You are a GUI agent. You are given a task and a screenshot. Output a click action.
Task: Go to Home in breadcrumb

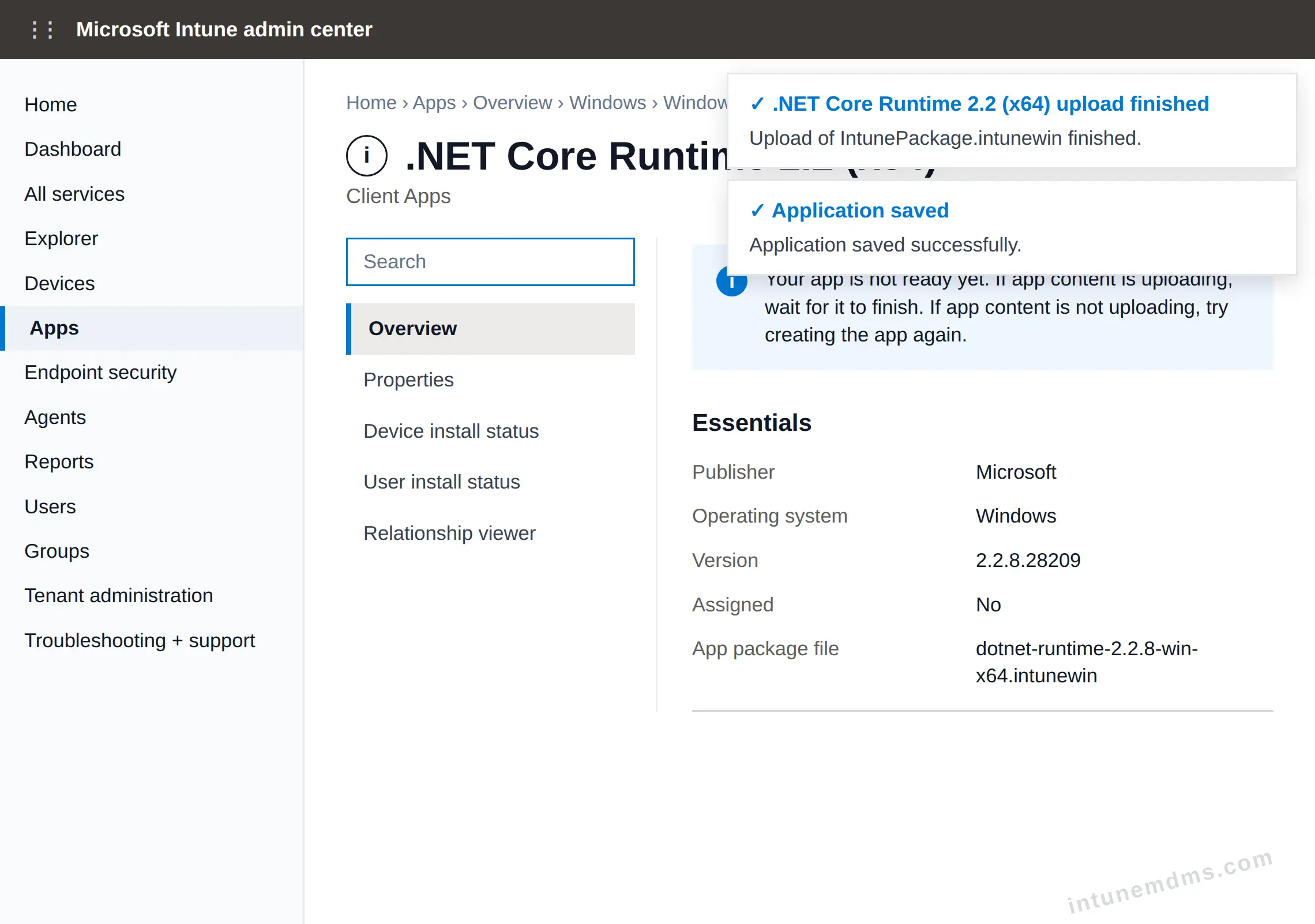(x=371, y=103)
